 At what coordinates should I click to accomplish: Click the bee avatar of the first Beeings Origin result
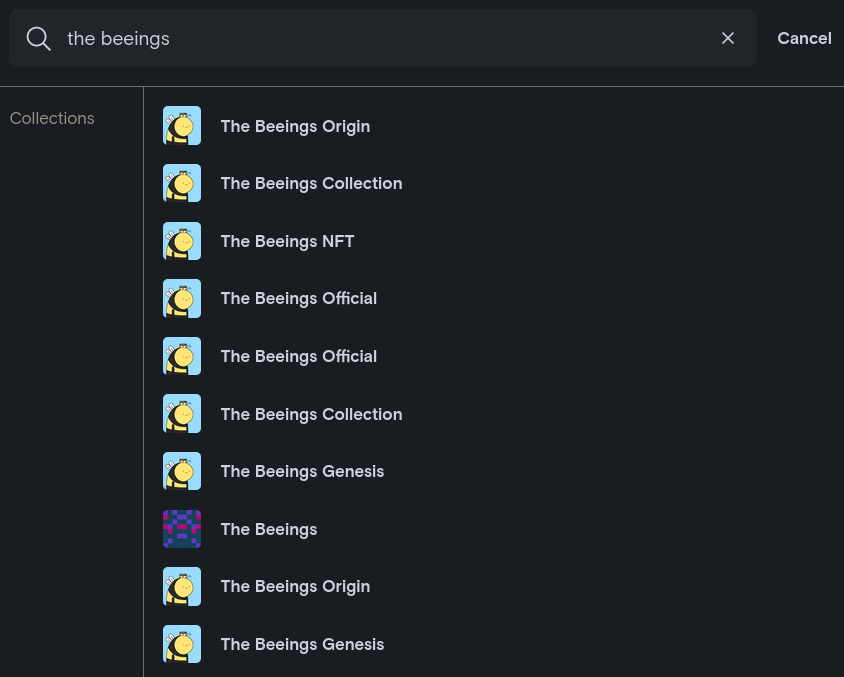click(x=182, y=126)
